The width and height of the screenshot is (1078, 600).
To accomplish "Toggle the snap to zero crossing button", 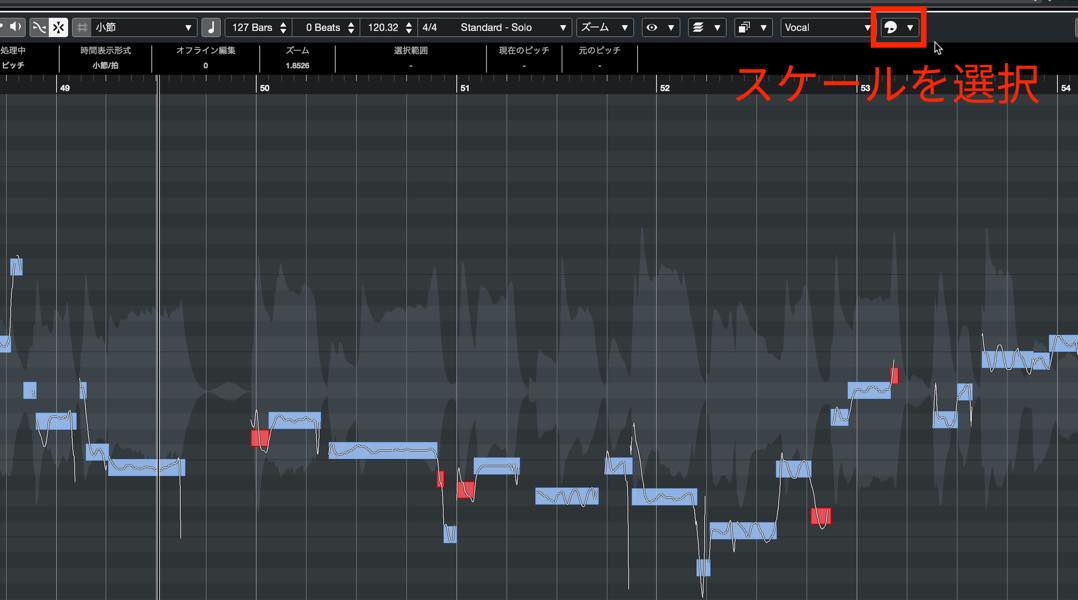I will pyautogui.click(x=39, y=27).
